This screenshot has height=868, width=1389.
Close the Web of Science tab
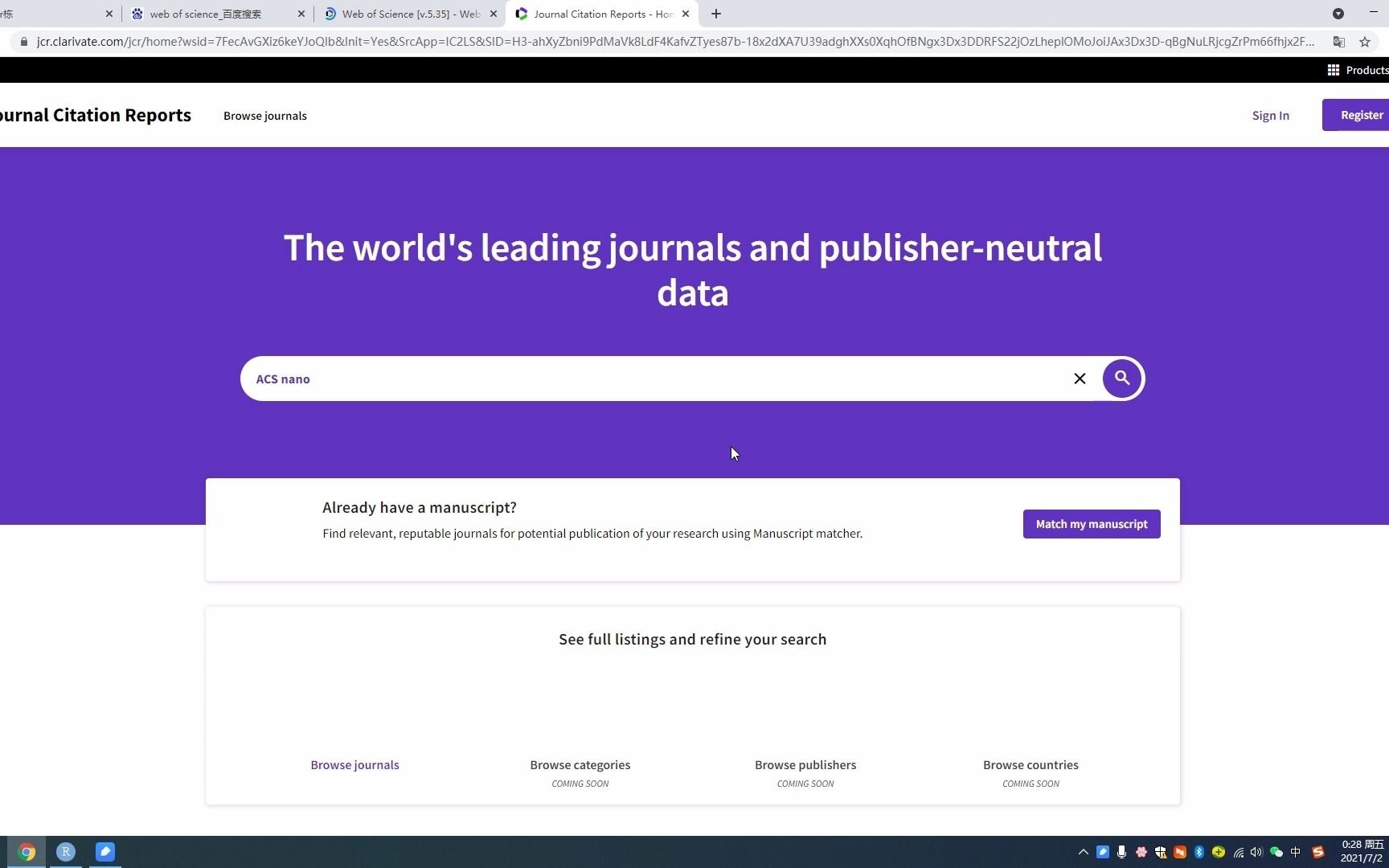pos(494,14)
